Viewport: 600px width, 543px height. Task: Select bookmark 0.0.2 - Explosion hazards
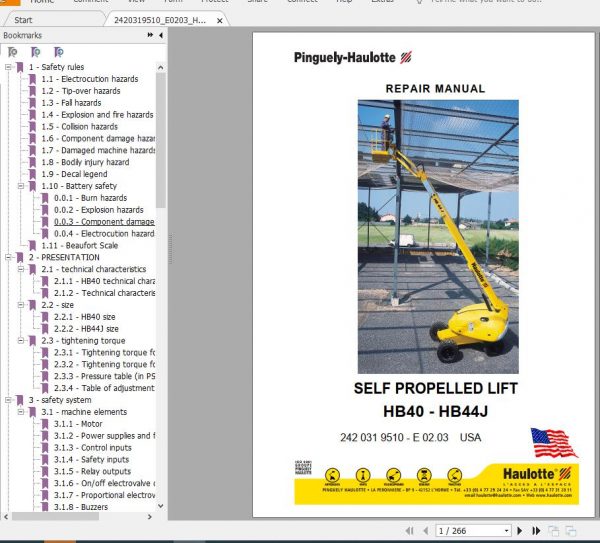click(x=99, y=210)
